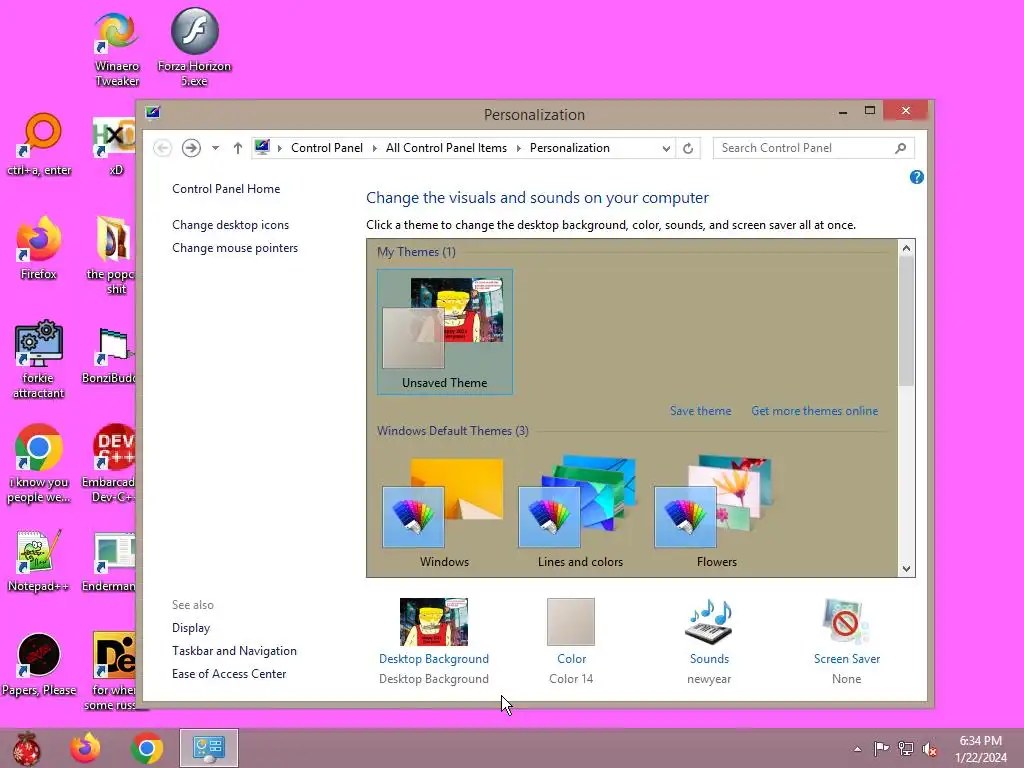The image size is (1024, 768).
Task: Open the Personalization window title bar icon
Action: (153, 113)
